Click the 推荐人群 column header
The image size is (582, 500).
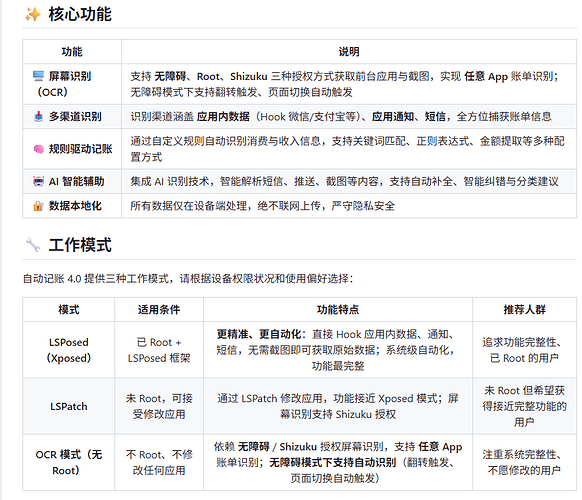(x=524, y=310)
